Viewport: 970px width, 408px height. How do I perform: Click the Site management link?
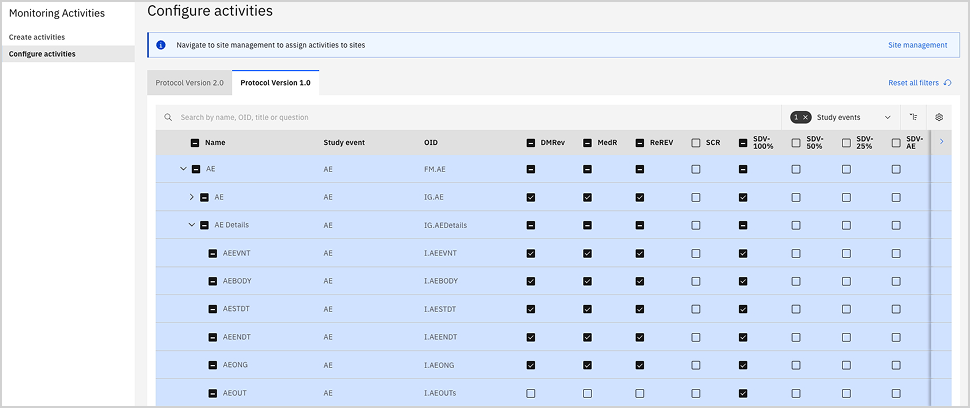click(x=917, y=45)
